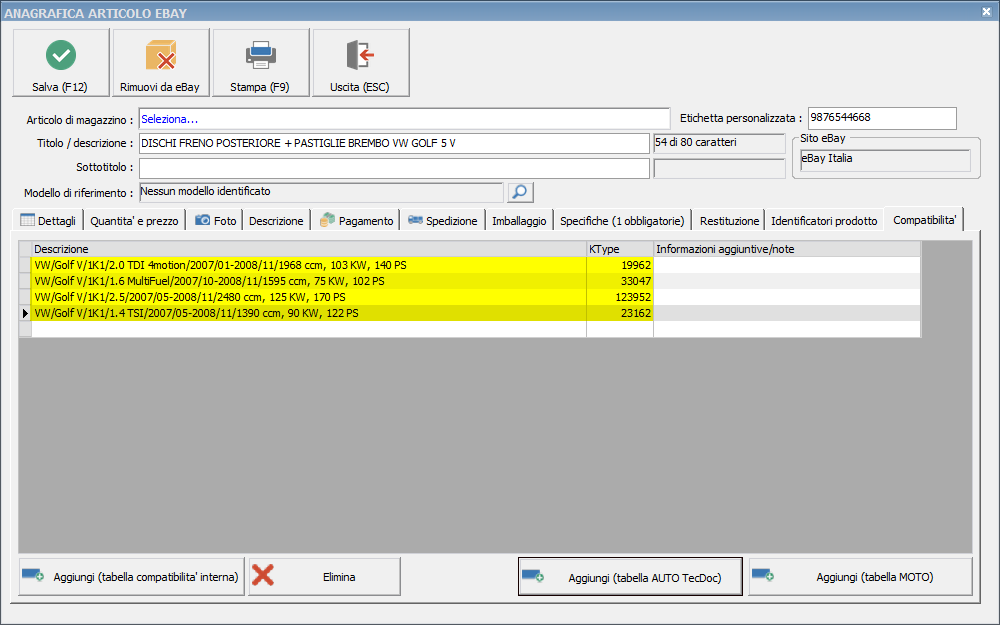
Task: Click KType cell 23162
Action: coord(619,313)
